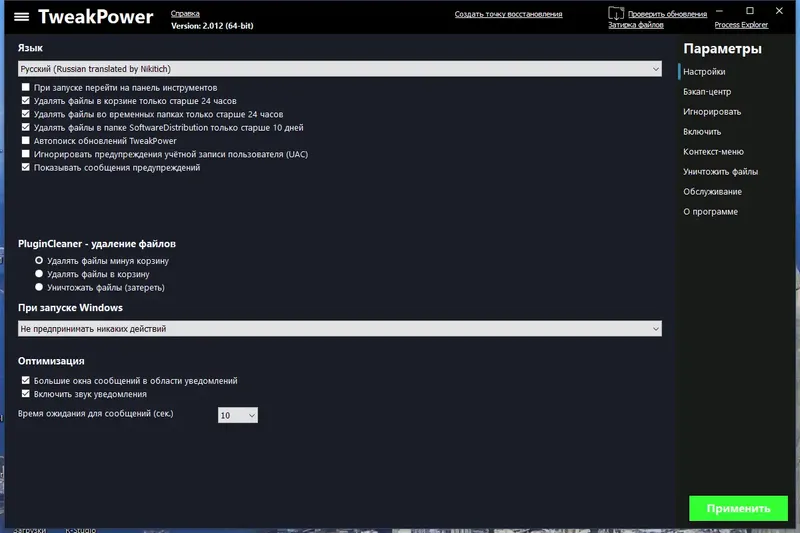
Task: Open О программе section
Action: 710,212
